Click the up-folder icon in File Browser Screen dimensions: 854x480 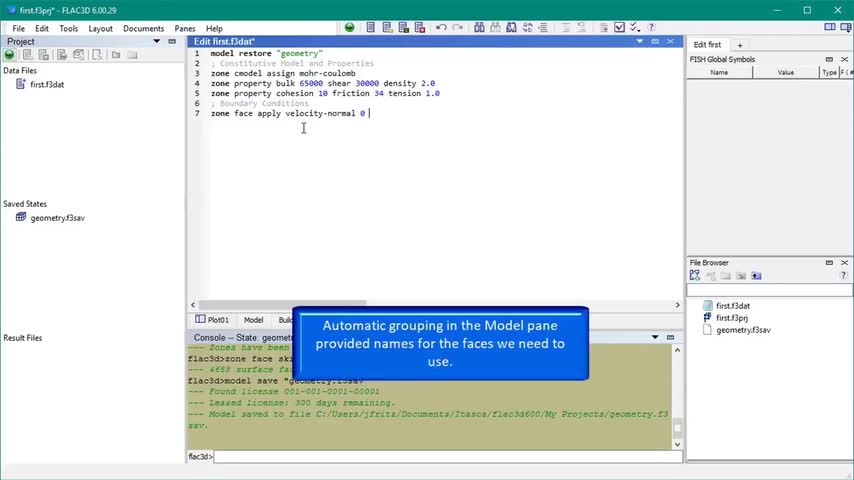757,276
